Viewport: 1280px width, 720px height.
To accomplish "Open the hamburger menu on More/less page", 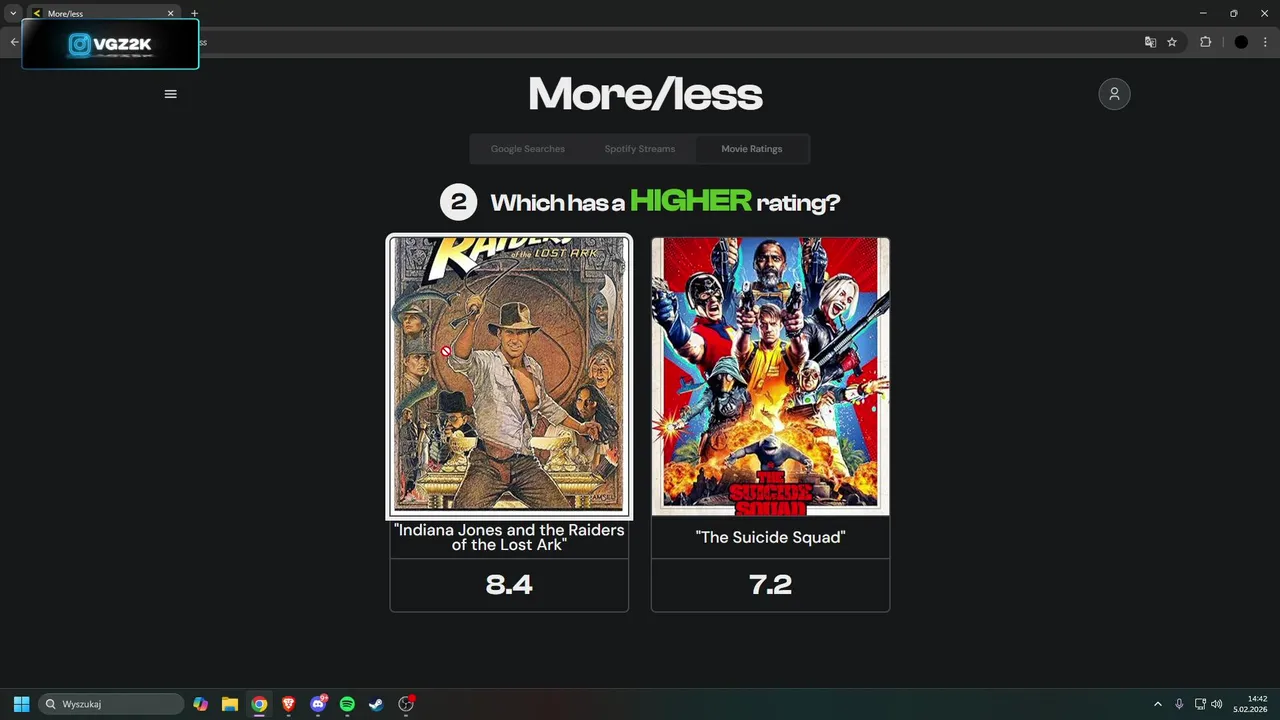I will click(170, 94).
